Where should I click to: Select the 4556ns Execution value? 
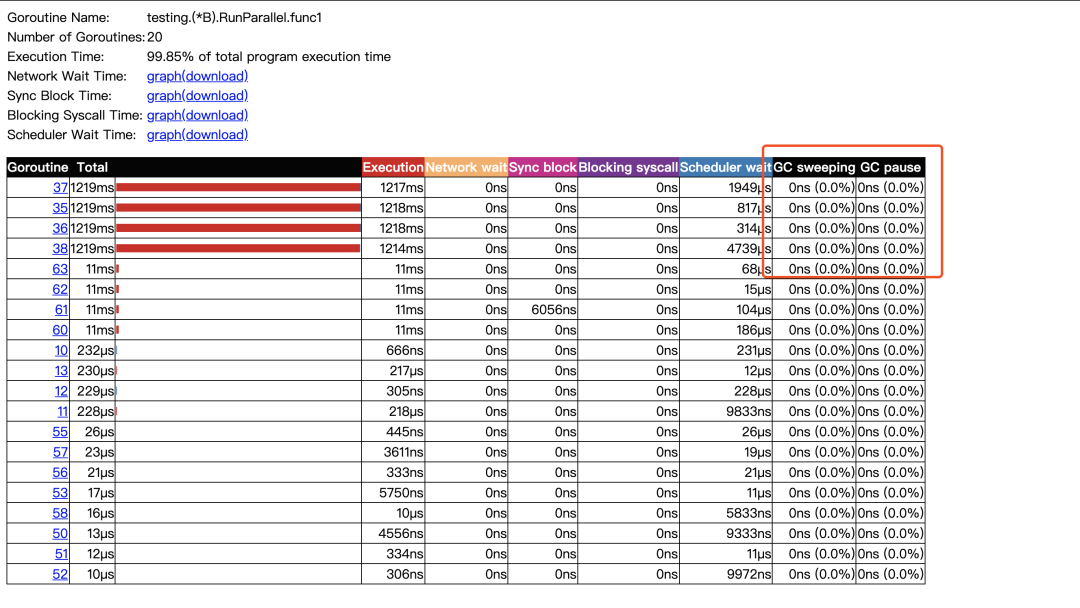pos(402,534)
